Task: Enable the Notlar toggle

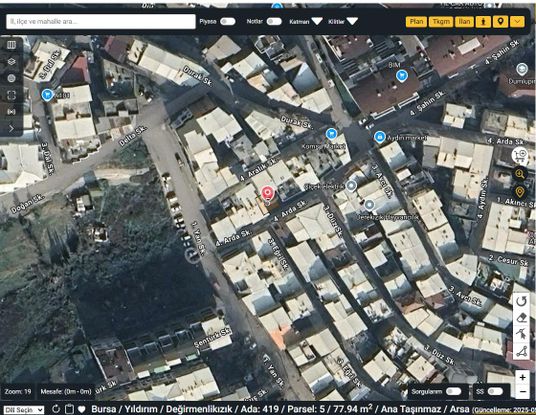Action: point(274,22)
